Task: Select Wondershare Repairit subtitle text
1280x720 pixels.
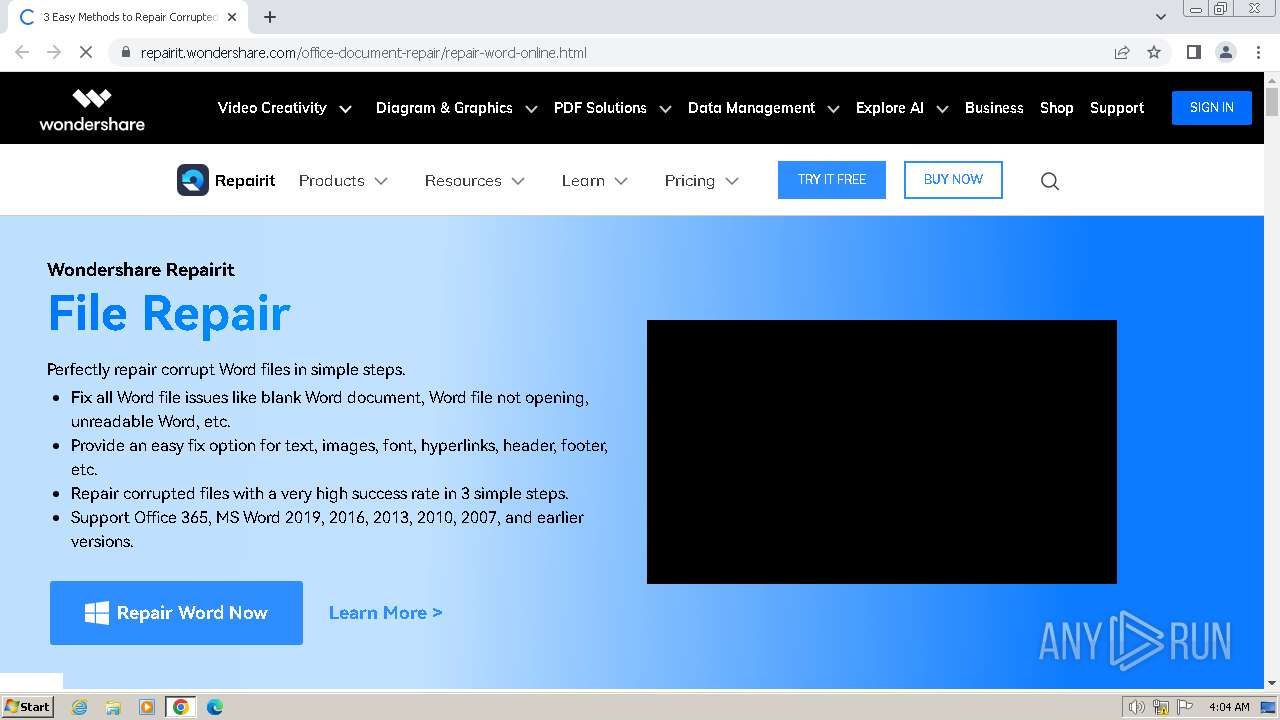Action: 141,270
